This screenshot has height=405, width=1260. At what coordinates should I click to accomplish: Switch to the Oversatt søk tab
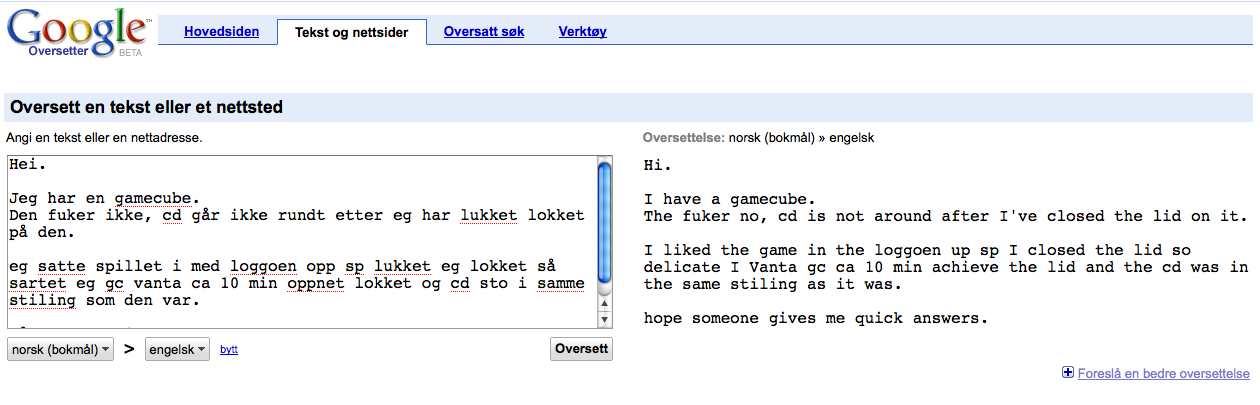pos(483,32)
